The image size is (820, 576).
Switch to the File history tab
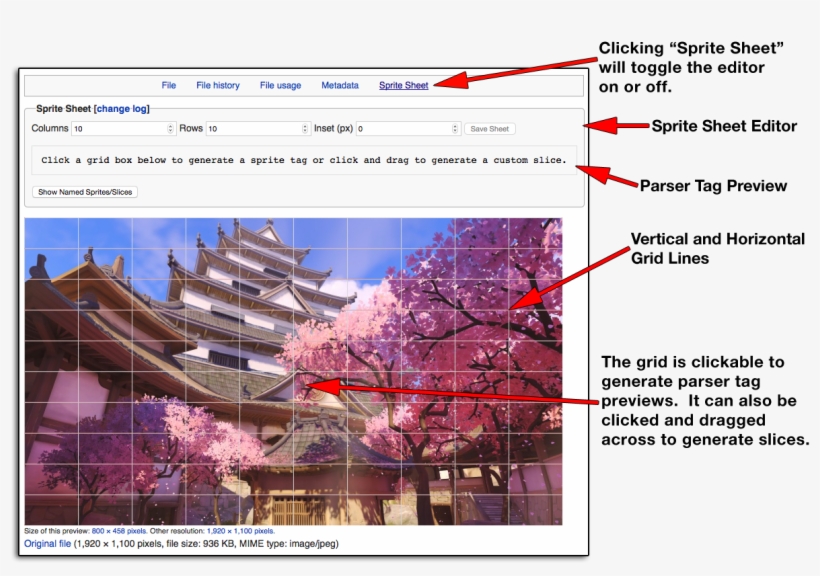(x=217, y=86)
